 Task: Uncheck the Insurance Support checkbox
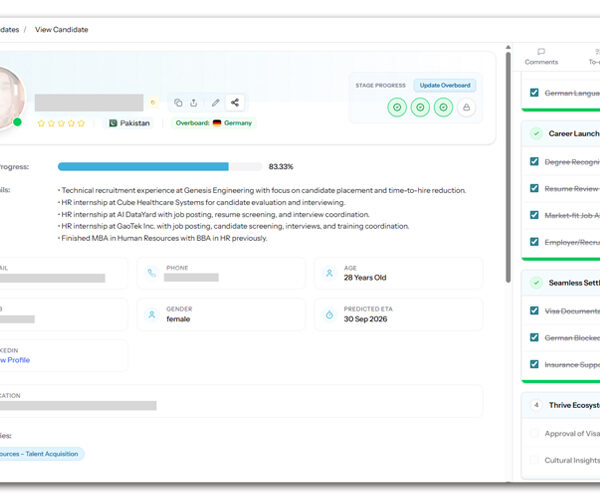click(x=534, y=364)
